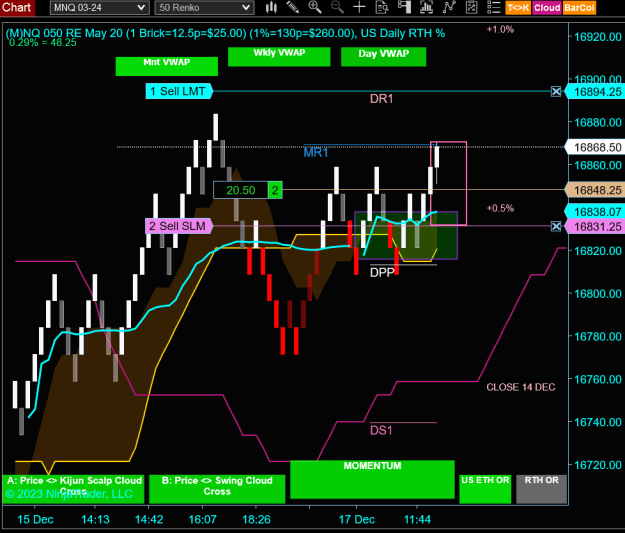The height and width of the screenshot is (533, 625).
Task: Open the strategy performance clipboard icon
Action: pos(472,7)
